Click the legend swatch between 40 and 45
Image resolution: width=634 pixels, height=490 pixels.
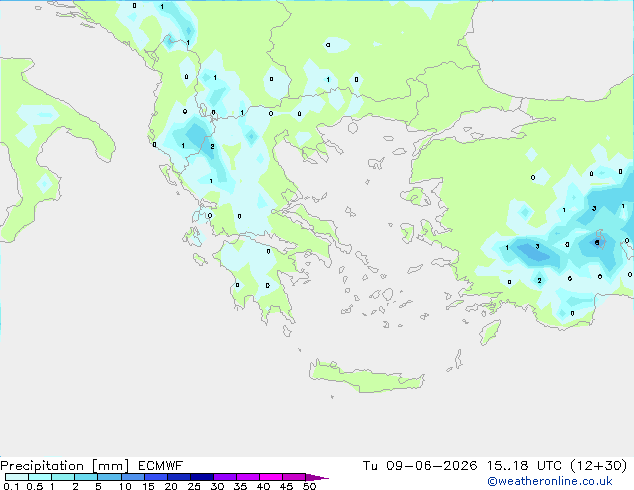tap(271, 477)
